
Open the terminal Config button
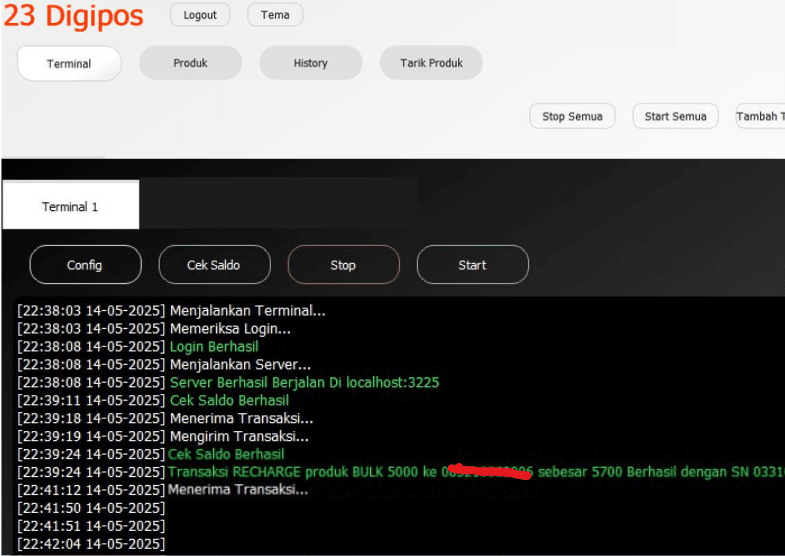click(x=85, y=265)
